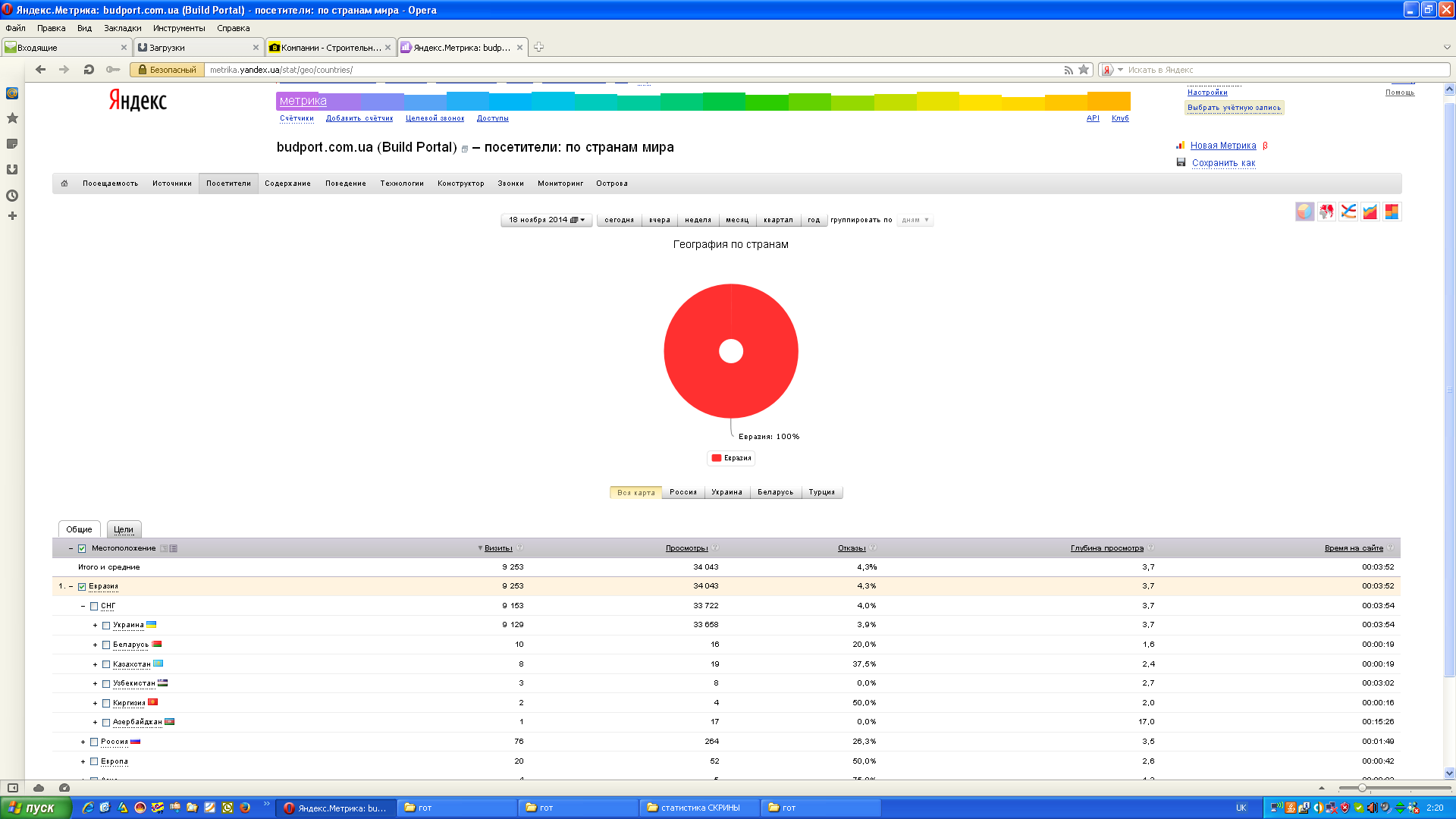Click the Opera Turbo speedometer icon
Screen dimensions: 1456x819
pos(64,788)
